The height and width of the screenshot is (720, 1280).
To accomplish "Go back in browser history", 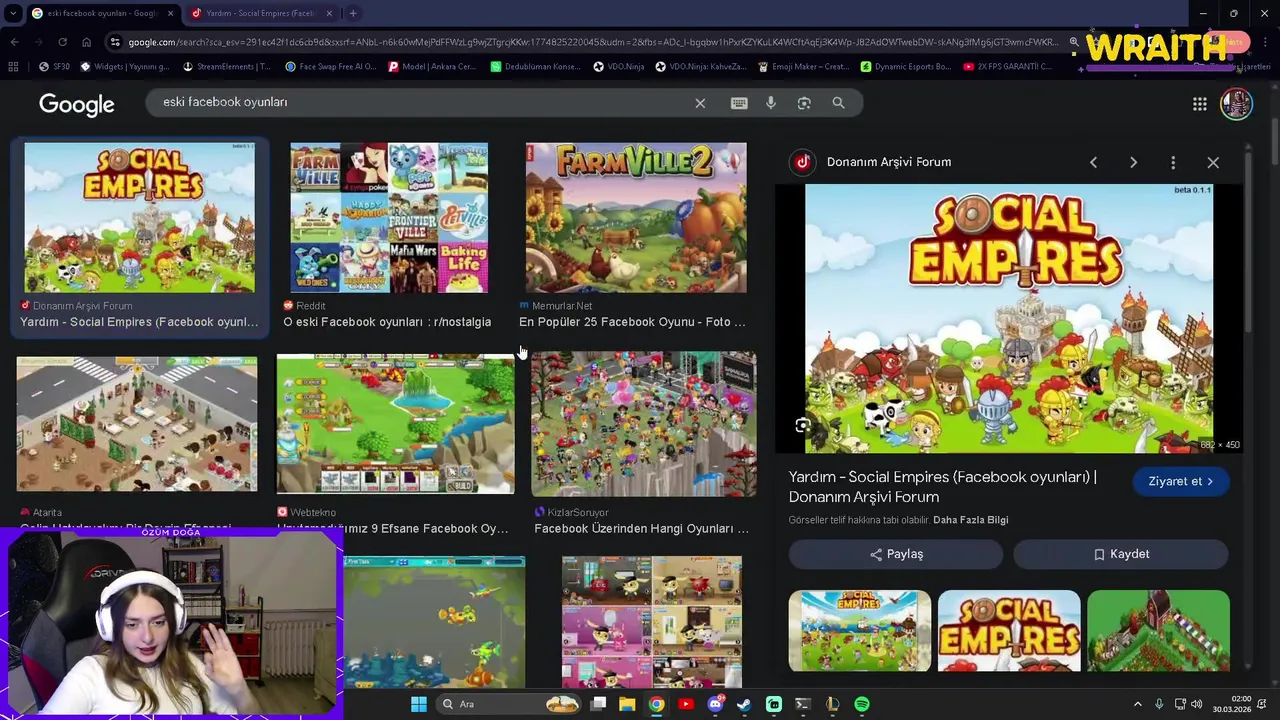I will (x=14, y=42).
